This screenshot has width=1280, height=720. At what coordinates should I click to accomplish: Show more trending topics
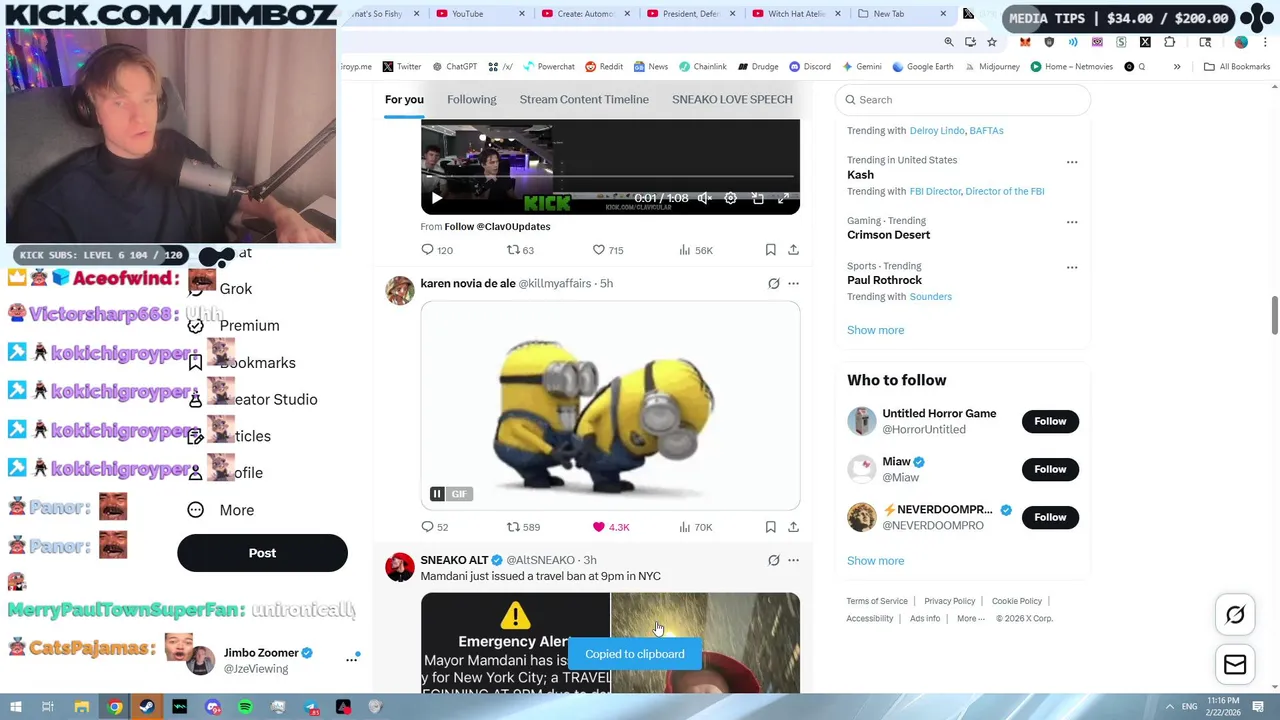click(875, 330)
